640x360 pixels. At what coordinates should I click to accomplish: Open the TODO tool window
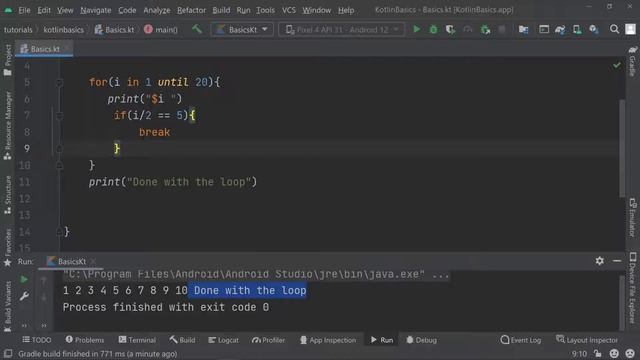click(37, 340)
